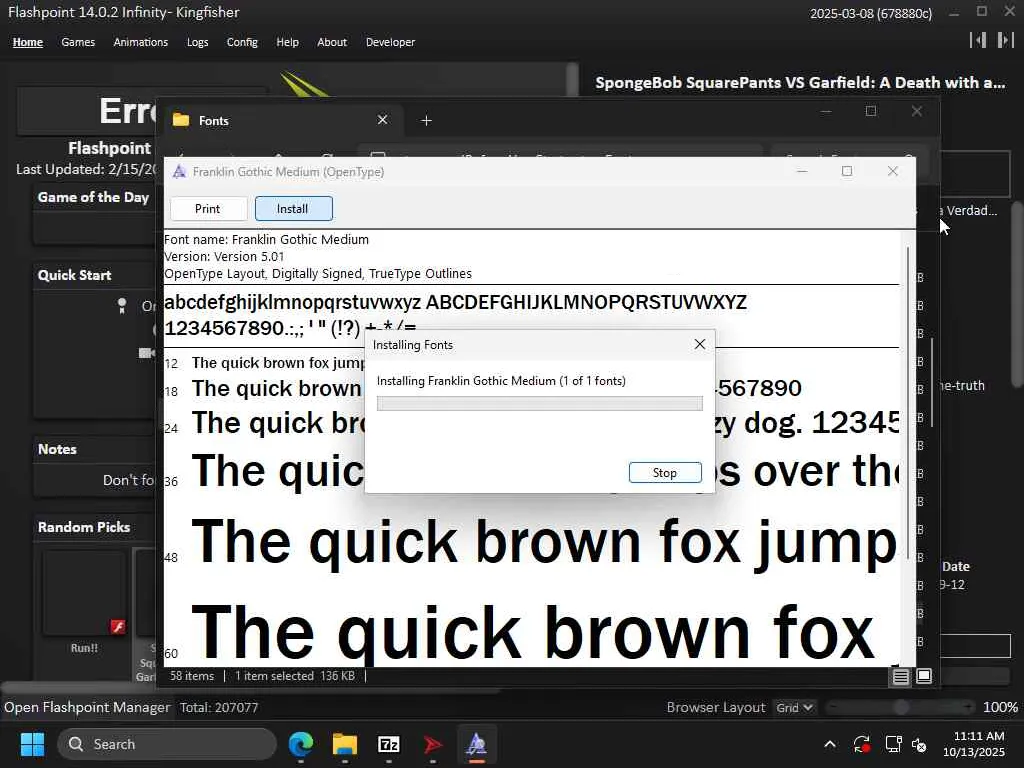Image resolution: width=1024 pixels, height=768 pixels.
Task: Click the Run!! random pick thumbnail
Action: pyautogui.click(x=84, y=594)
